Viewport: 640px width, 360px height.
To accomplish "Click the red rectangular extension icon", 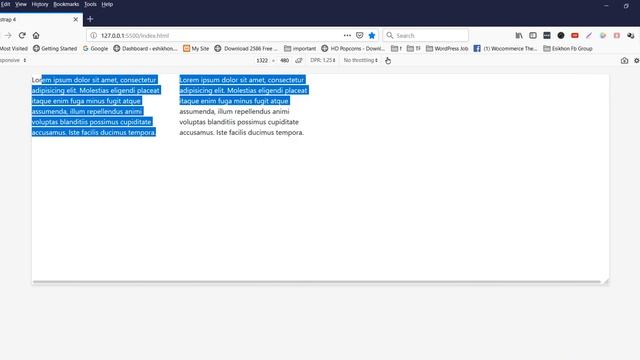I will click(575, 36).
